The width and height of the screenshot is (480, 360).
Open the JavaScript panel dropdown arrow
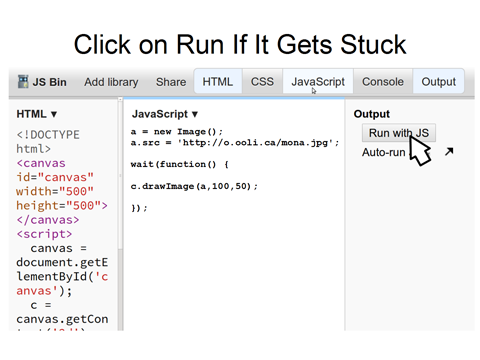[195, 114]
